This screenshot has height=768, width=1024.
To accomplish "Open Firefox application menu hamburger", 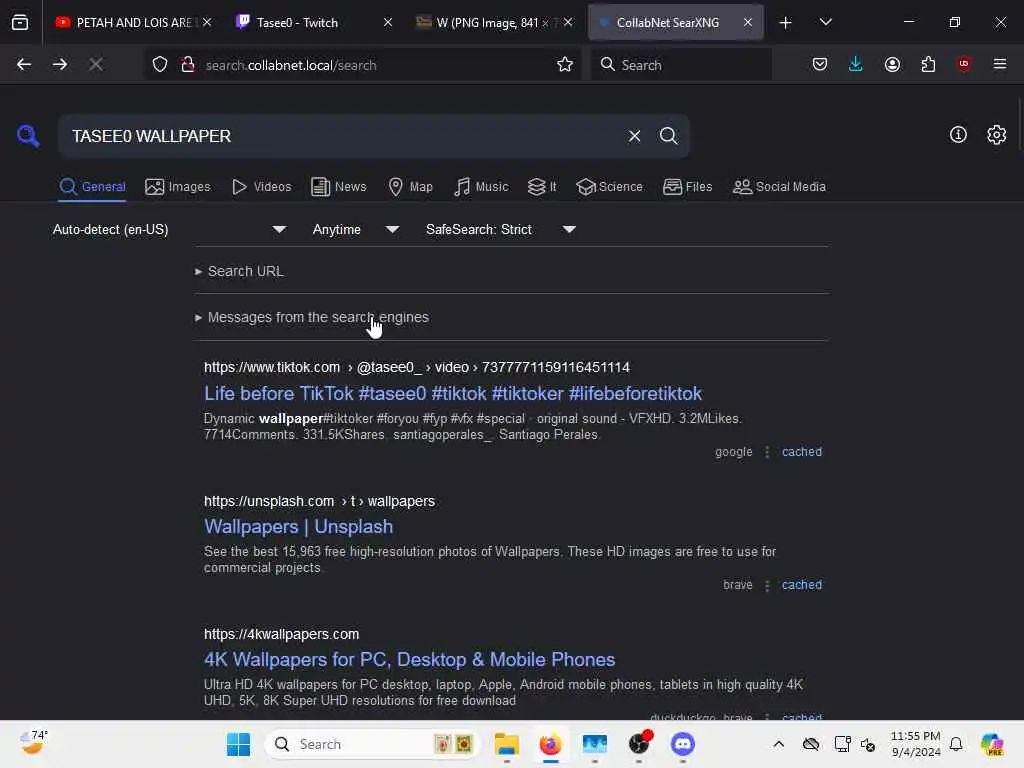I will click(x=1000, y=64).
